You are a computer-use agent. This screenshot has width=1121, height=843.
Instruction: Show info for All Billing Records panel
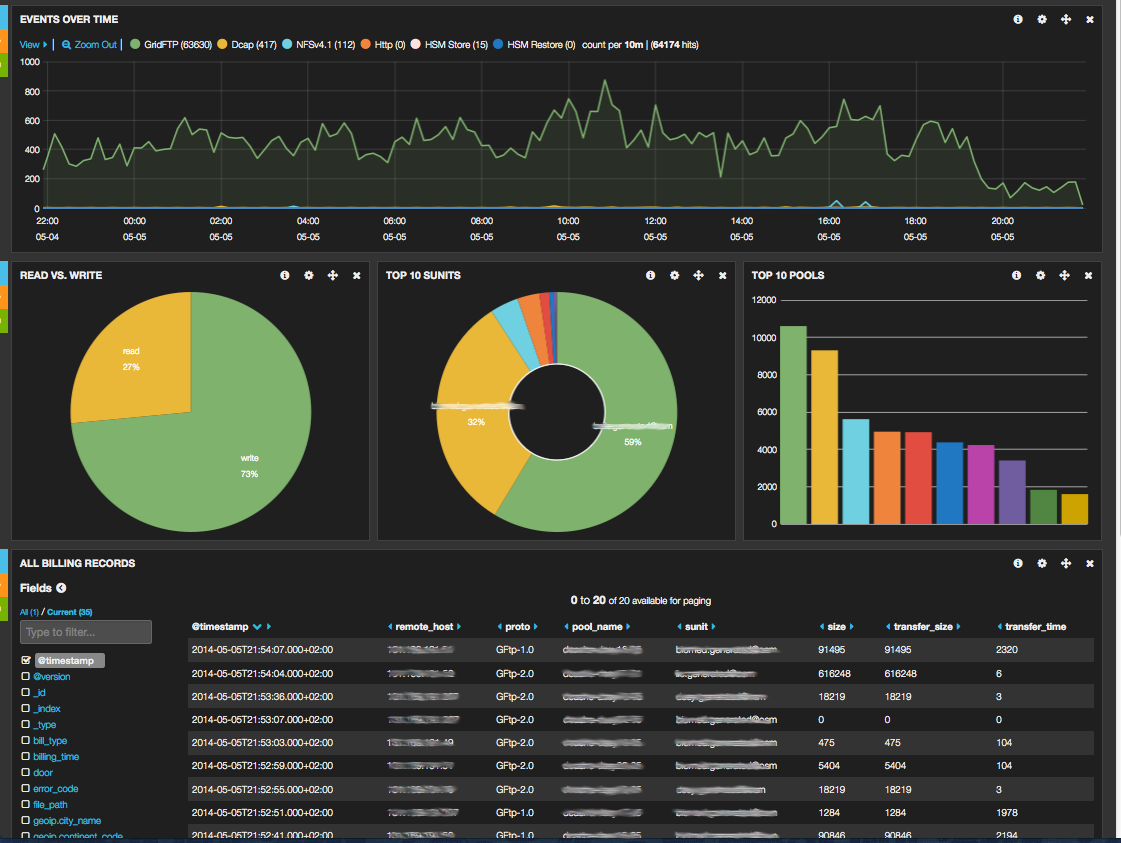[1018, 563]
